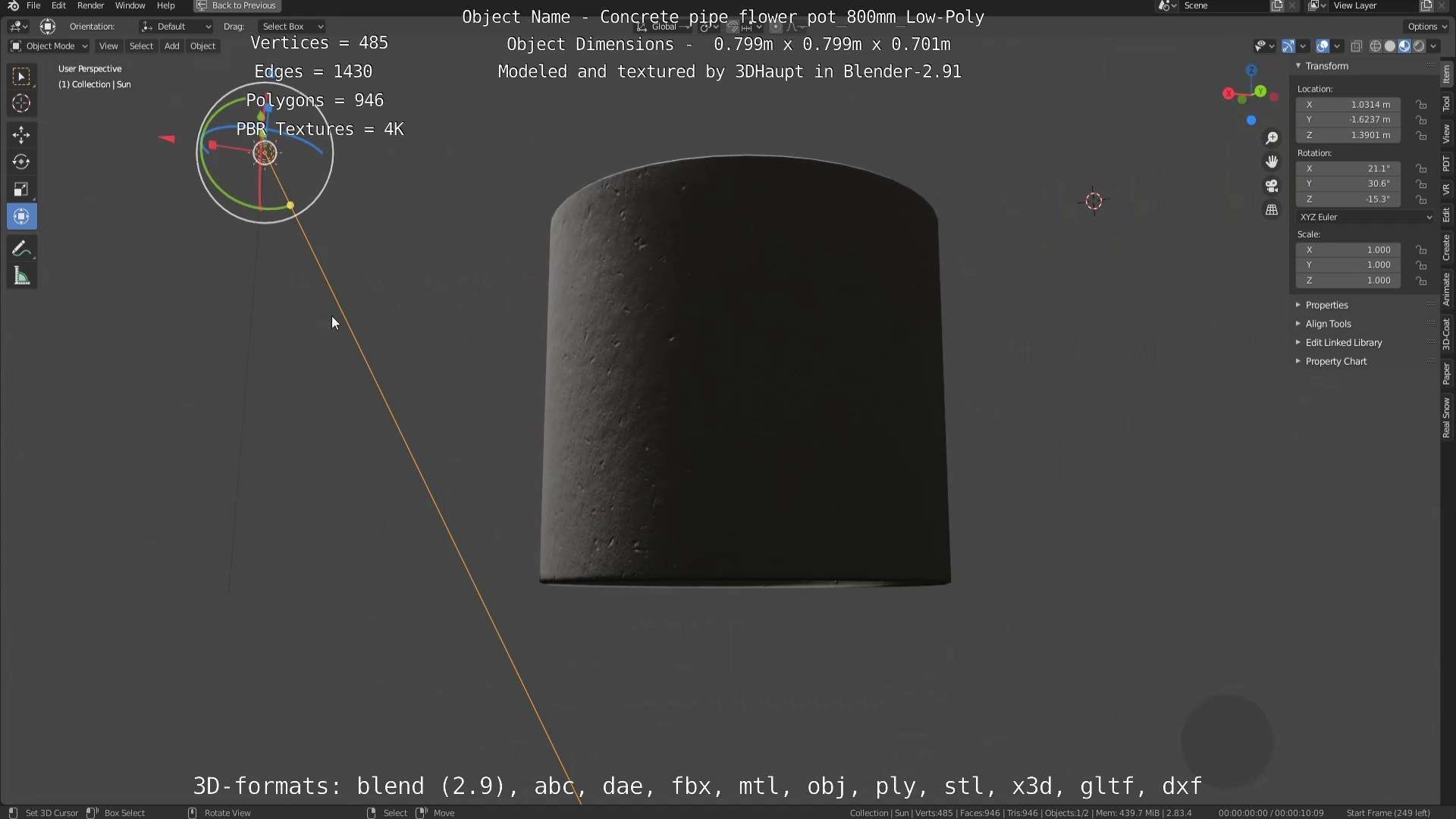The height and width of the screenshot is (819, 1456).
Task: Click the Rotation Y field
Action: tap(1348, 184)
